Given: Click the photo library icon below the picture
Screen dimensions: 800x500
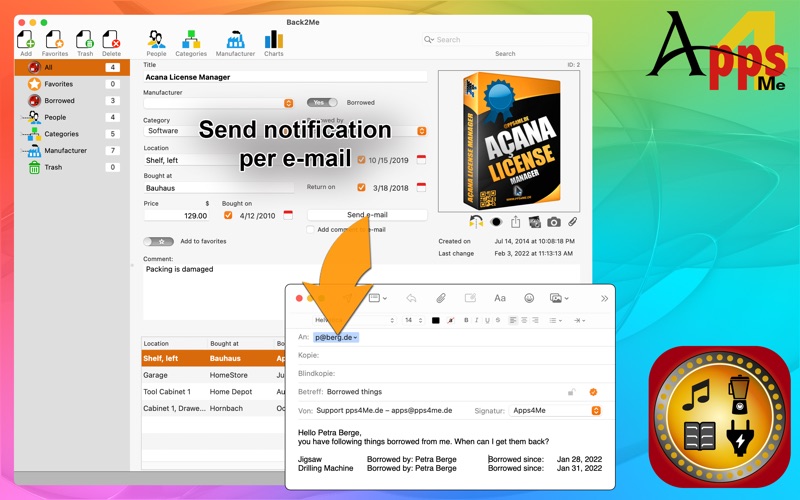Looking at the screenshot, I should pyautogui.click(x=535, y=222).
